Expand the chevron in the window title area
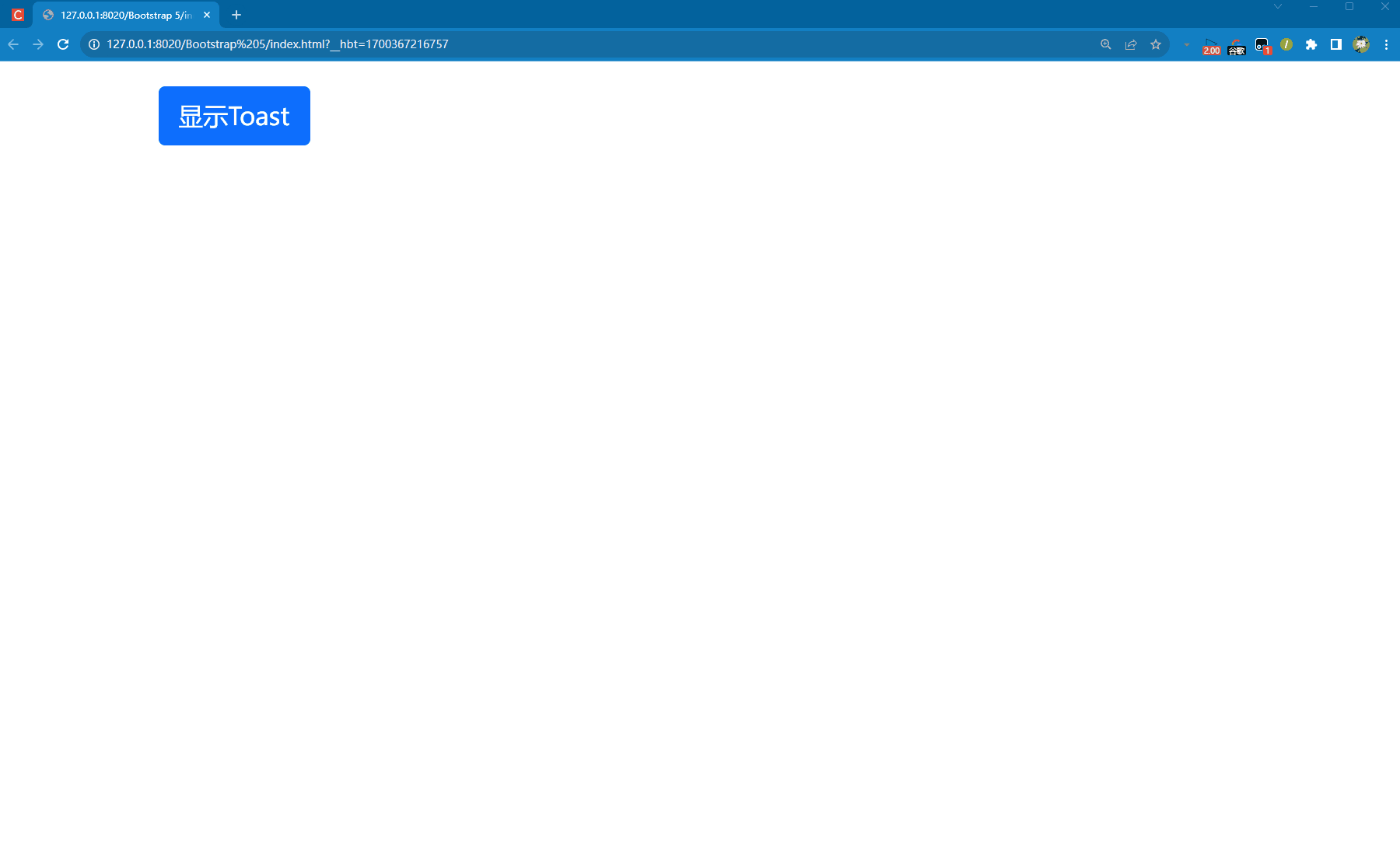Screen dimensions: 1400x853 pyautogui.click(x=1276, y=6)
